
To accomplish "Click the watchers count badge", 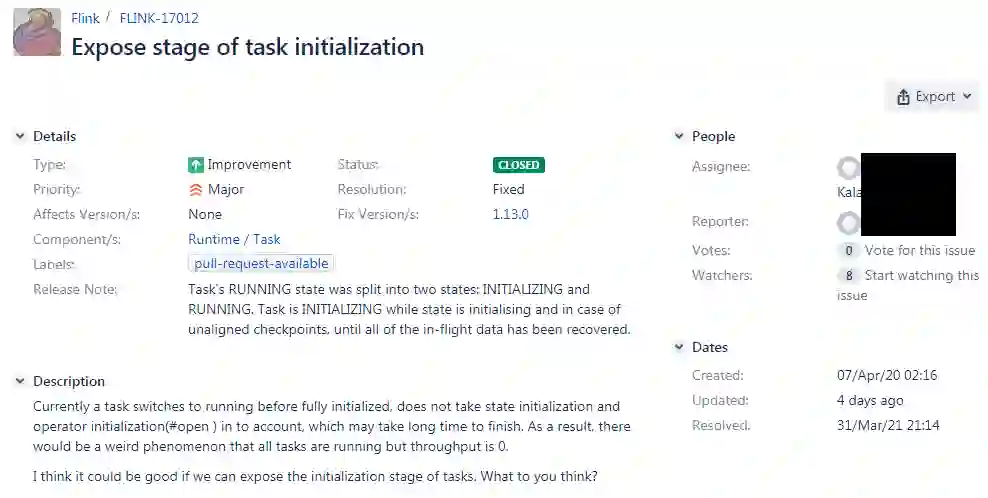I will point(849,276).
